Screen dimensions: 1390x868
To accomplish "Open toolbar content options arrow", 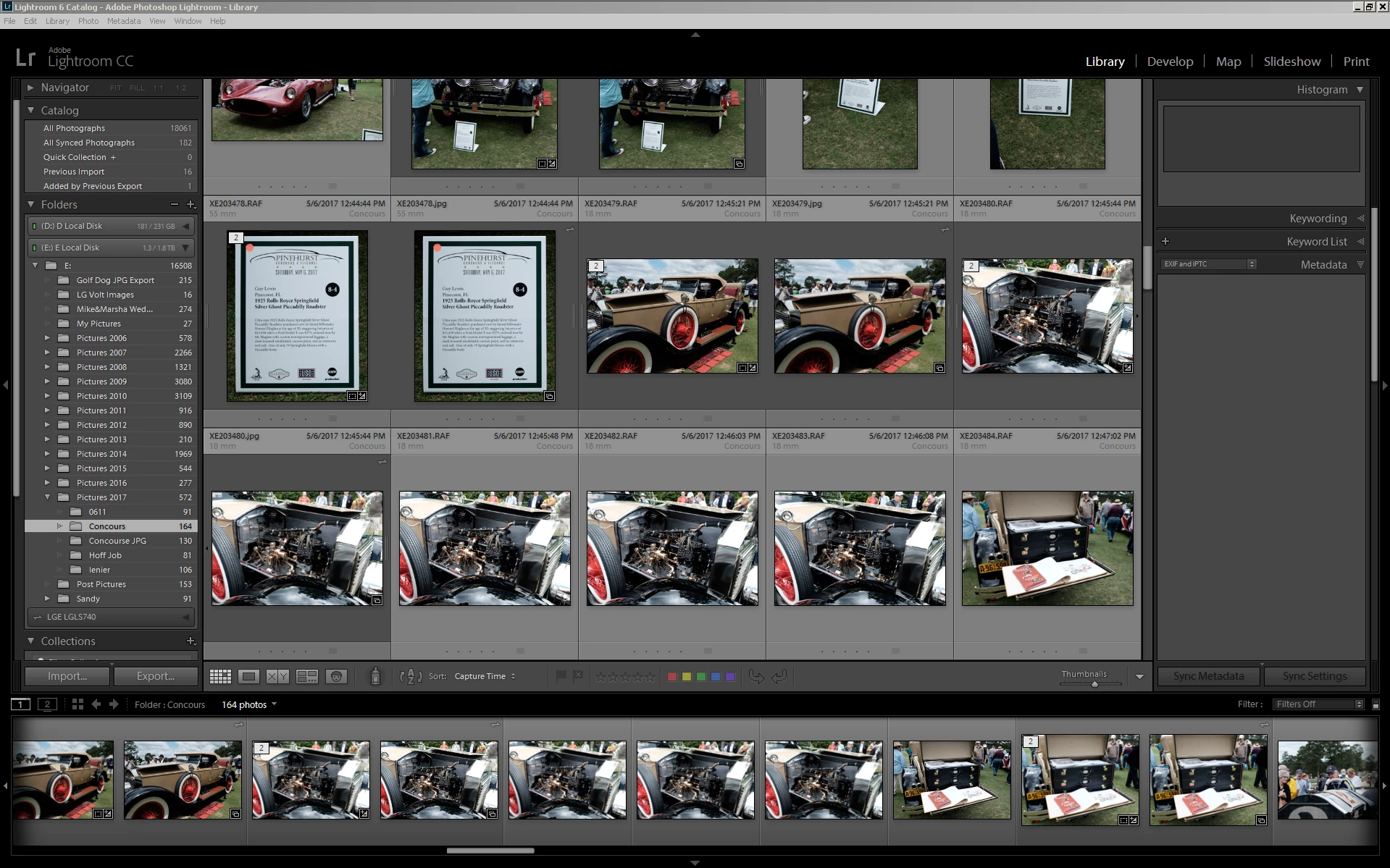I will [1139, 676].
